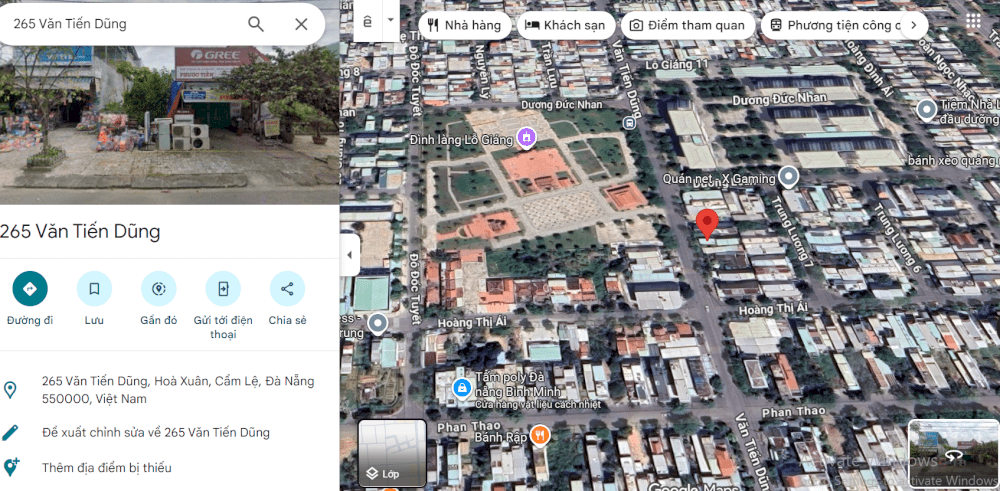The height and width of the screenshot is (491, 1000).
Task: Collapse the side panel with arrow
Action: click(349, 255)
